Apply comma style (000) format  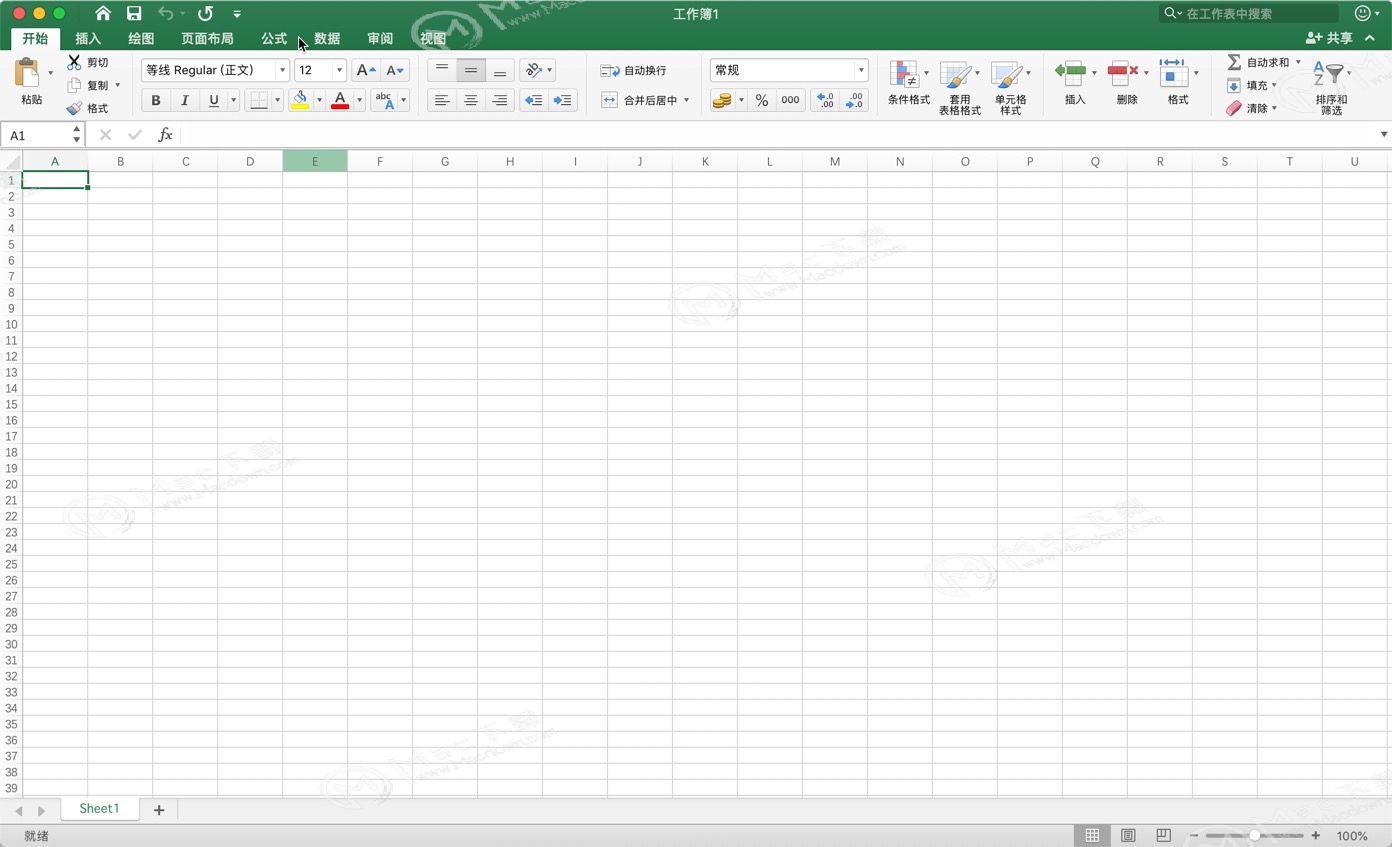[x=790, y=100]
